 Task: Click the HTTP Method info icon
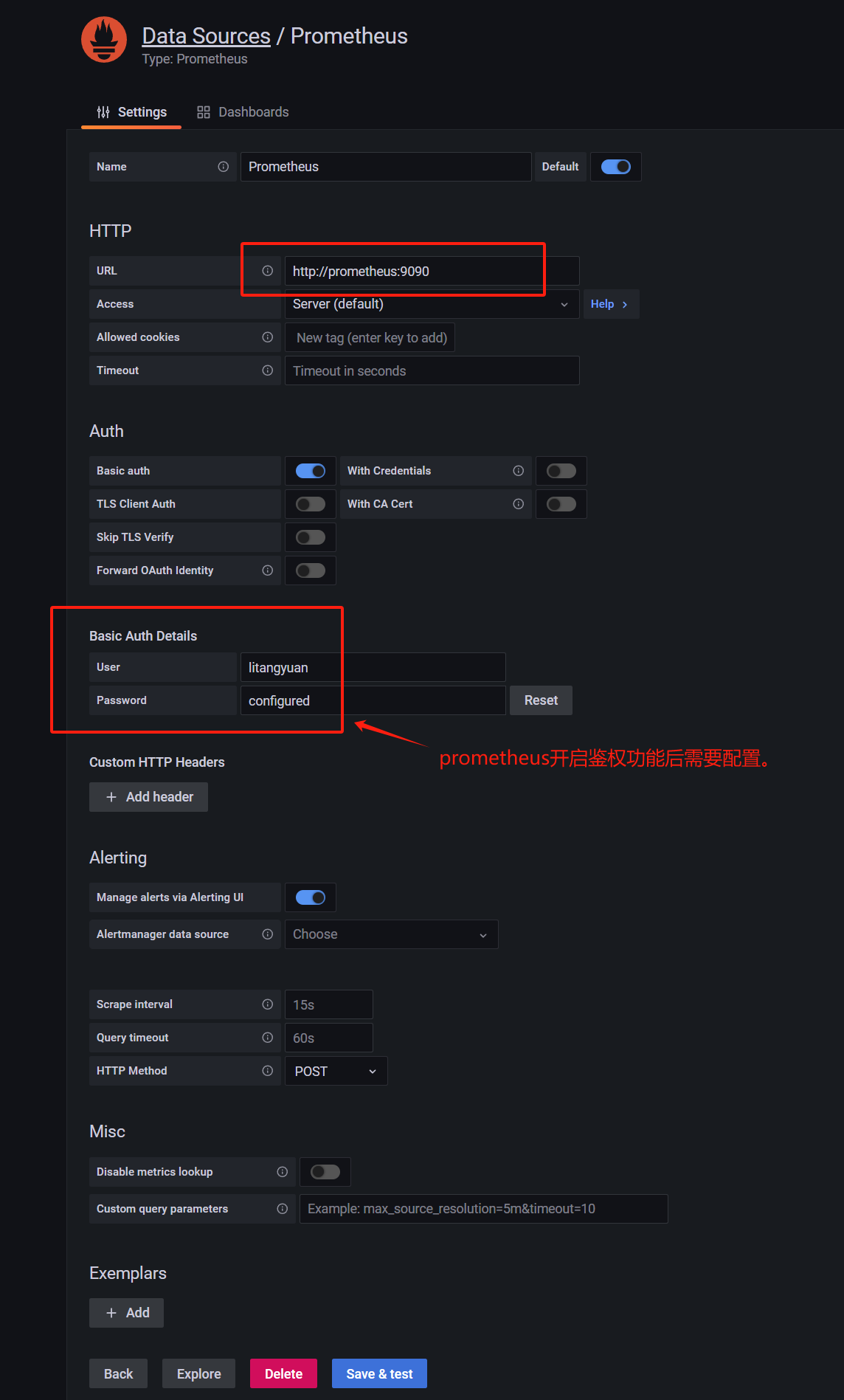coord(267,1071)
